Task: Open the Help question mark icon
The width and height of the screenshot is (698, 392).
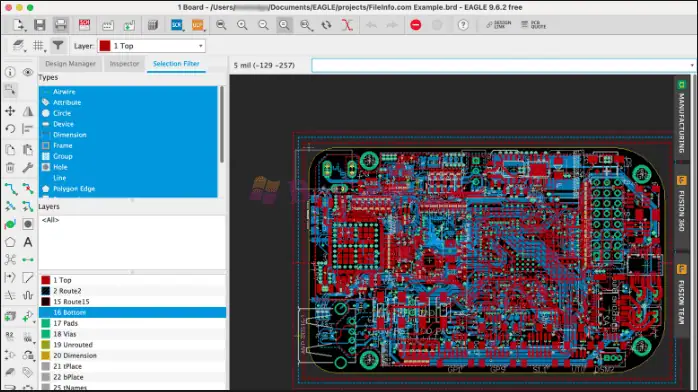Action: [x=463, y=25]
